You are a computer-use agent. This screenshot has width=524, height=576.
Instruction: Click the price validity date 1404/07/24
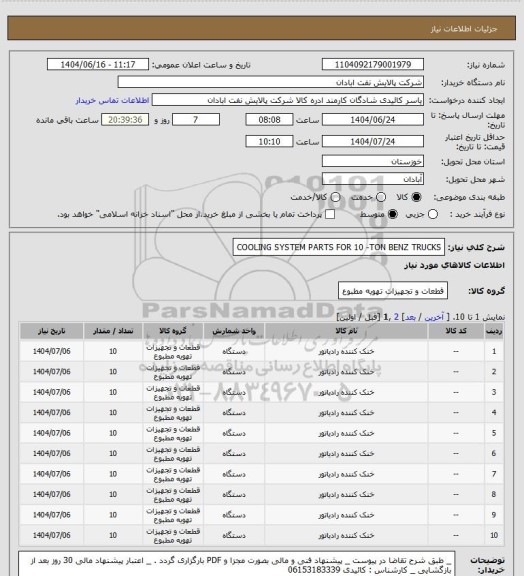[373, 141]
